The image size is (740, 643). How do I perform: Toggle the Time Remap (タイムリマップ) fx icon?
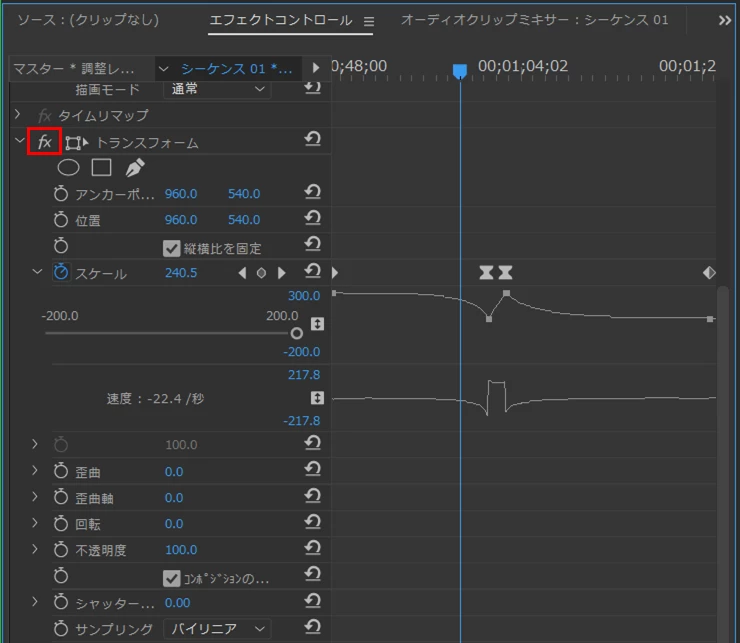[44, 116]
